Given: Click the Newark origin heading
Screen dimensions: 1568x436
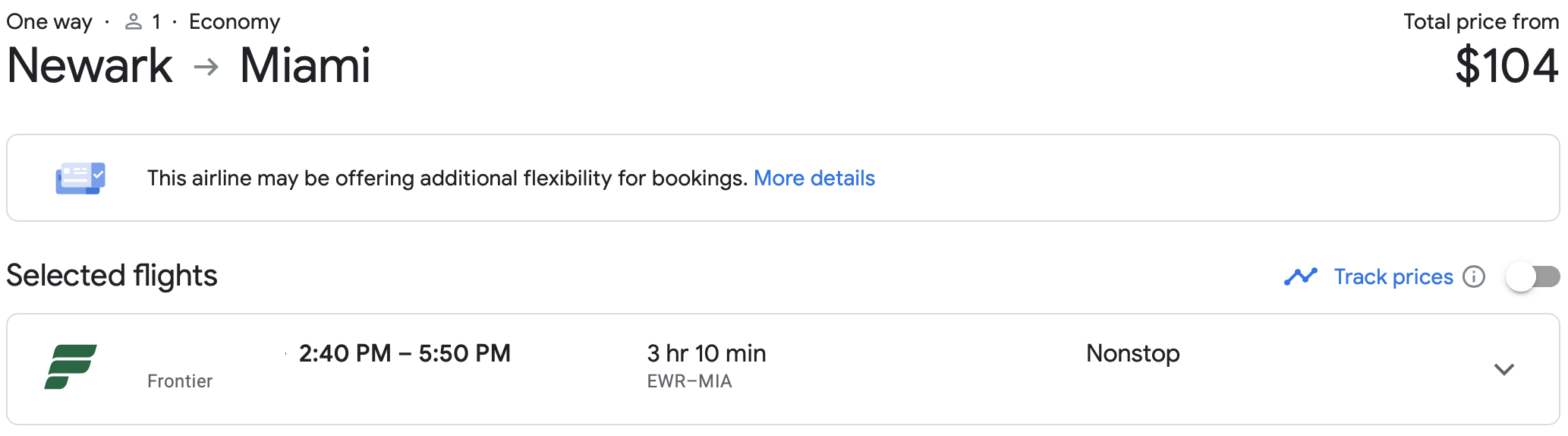Looking at the screenshot, I should pyautogui.click(x=90, y=65).
